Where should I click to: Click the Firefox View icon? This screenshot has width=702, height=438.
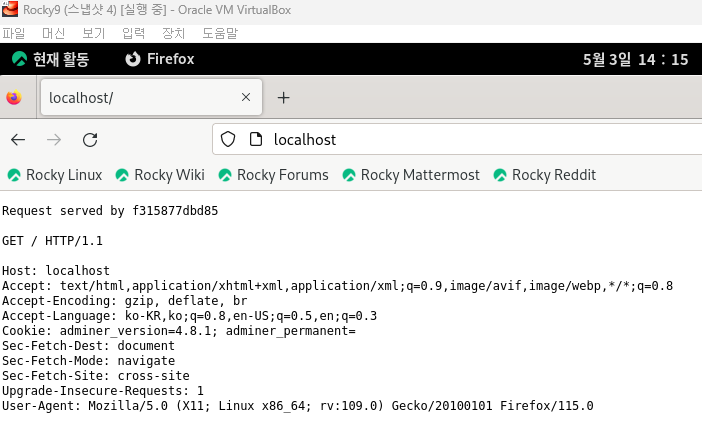pos(14,98)
